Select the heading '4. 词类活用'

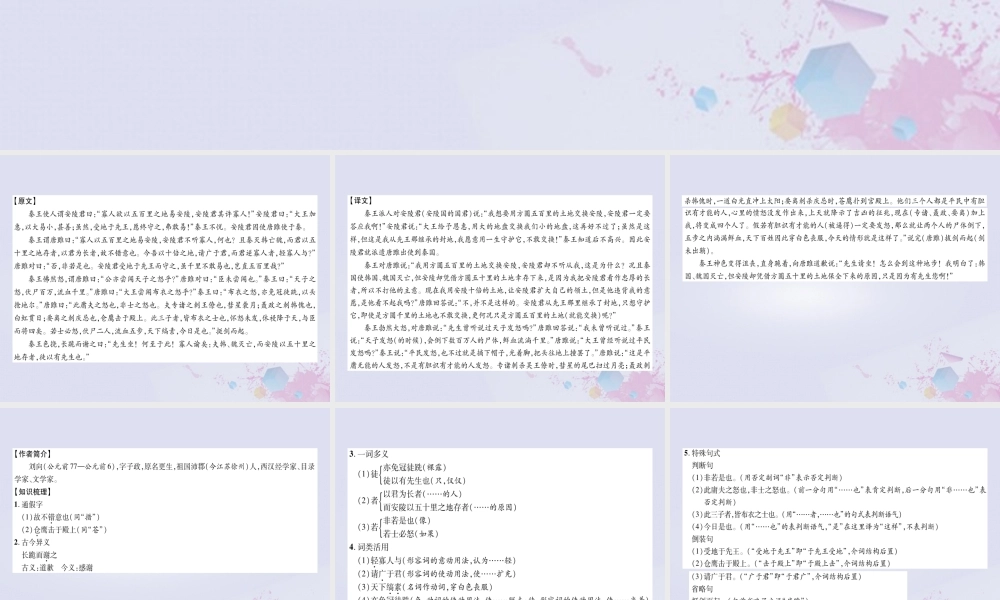369,547
